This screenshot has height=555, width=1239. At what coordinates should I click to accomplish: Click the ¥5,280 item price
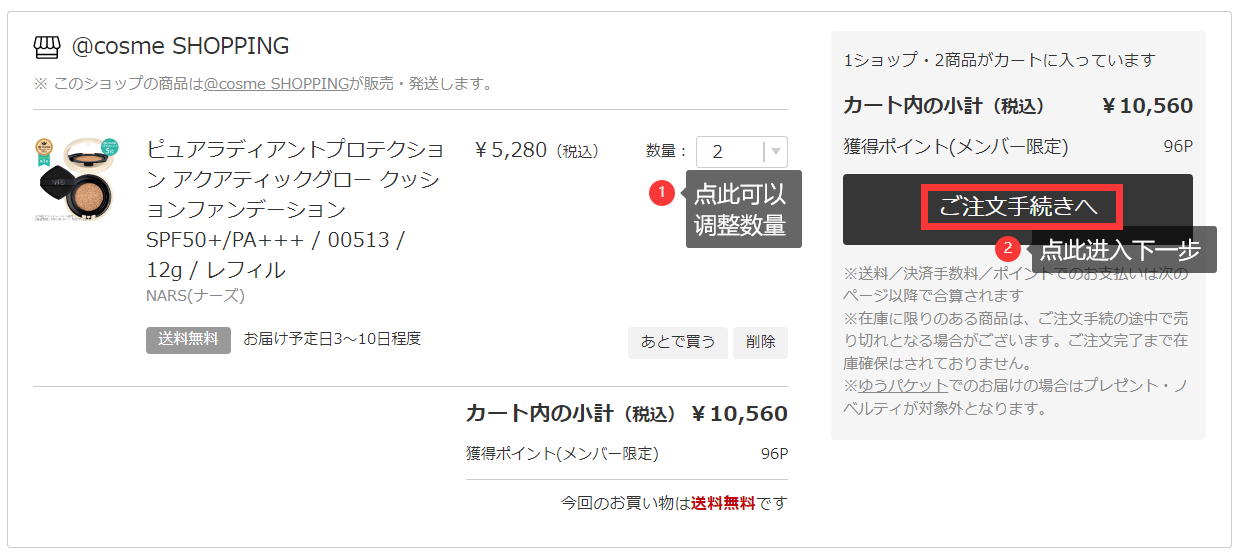tap(537, 151)
